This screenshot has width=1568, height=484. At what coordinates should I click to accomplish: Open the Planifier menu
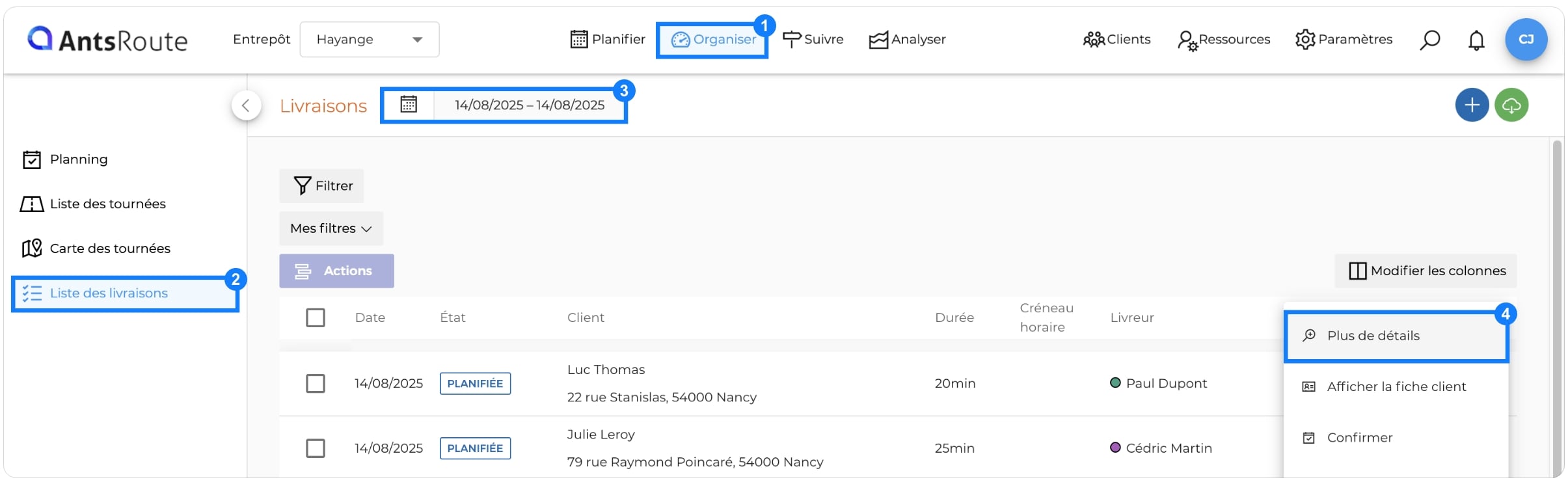tap(608, 40)
